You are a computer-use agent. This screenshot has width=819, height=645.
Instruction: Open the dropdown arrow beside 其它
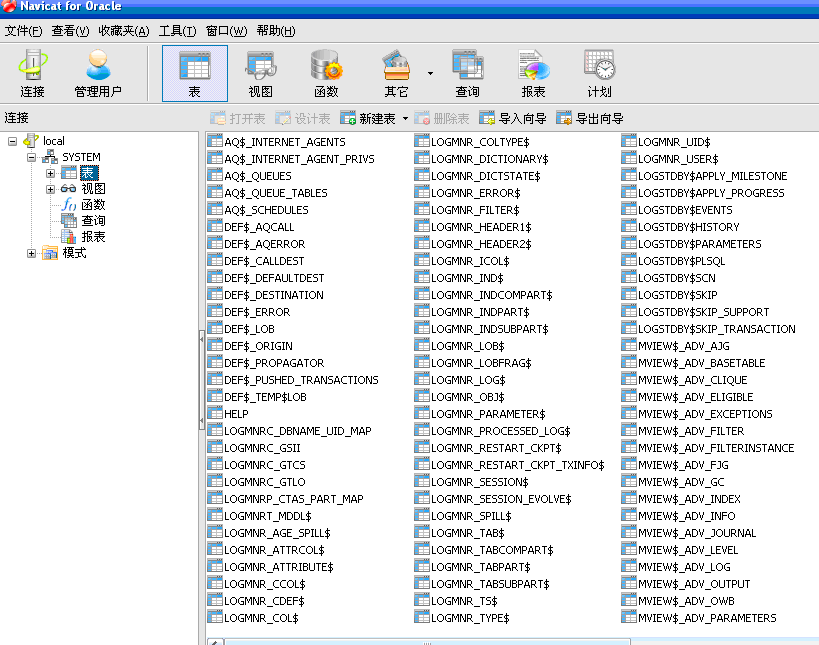click(430, 74)
